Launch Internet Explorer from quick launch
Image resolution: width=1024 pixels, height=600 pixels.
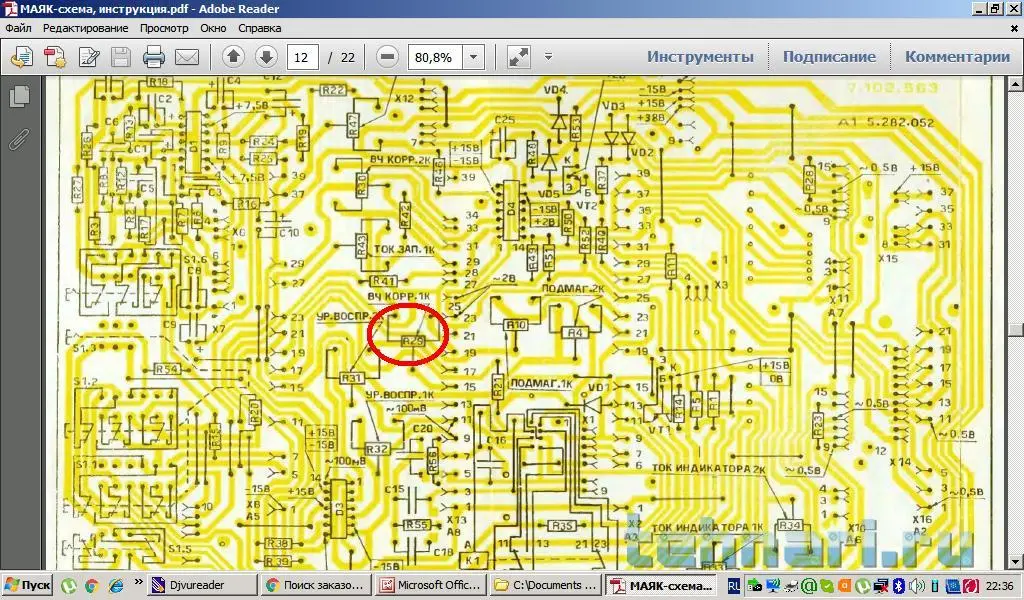(x=116, y=586)
